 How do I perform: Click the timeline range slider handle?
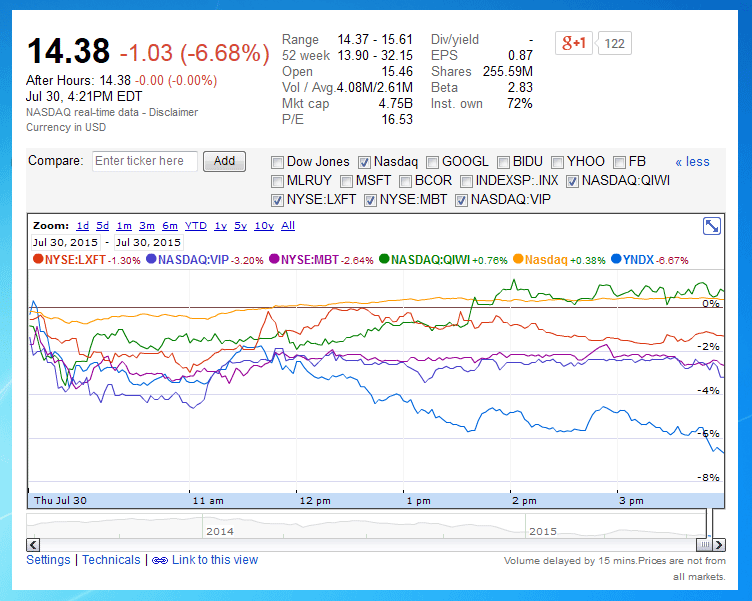705,545
